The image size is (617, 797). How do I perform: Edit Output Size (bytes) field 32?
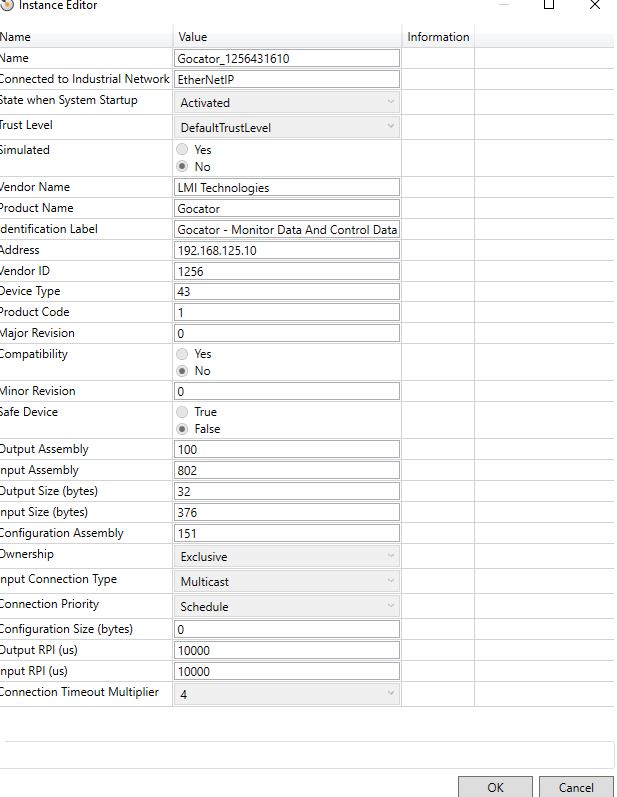[x=287, y=491]
